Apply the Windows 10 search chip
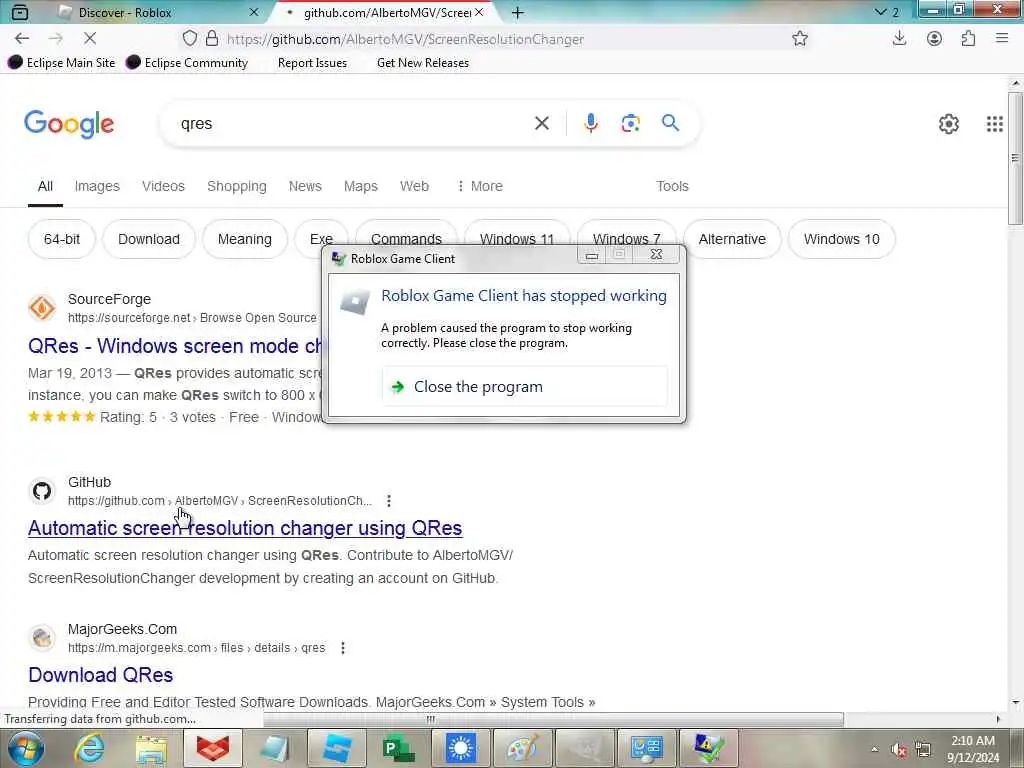This screenshot has height=768, width=1024. coord(841,239)
